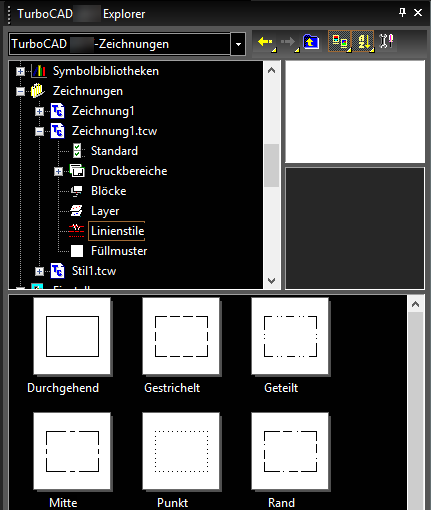Click tree scrollbar up arrow
Viewport: 431px width, 510px height.
(x=272, y=70)
